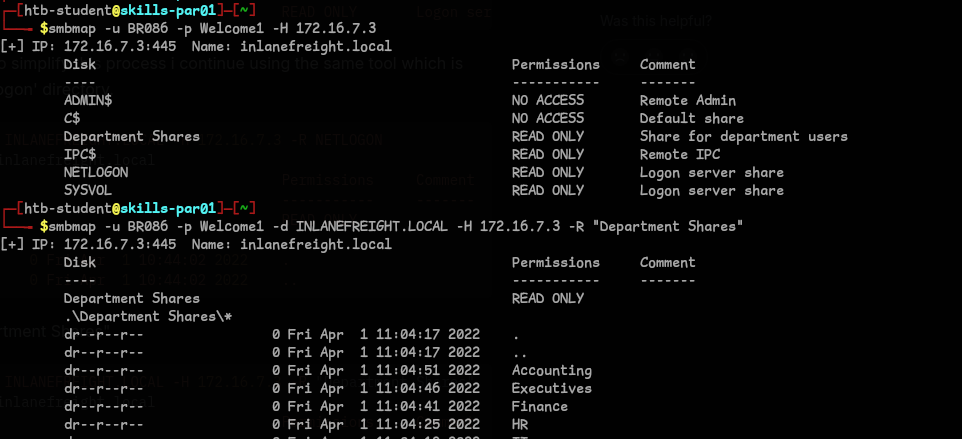Click the 'Remote IPC' comment
Image resolution: width=962 pixels, height=439 pixels.
(680, 154)
